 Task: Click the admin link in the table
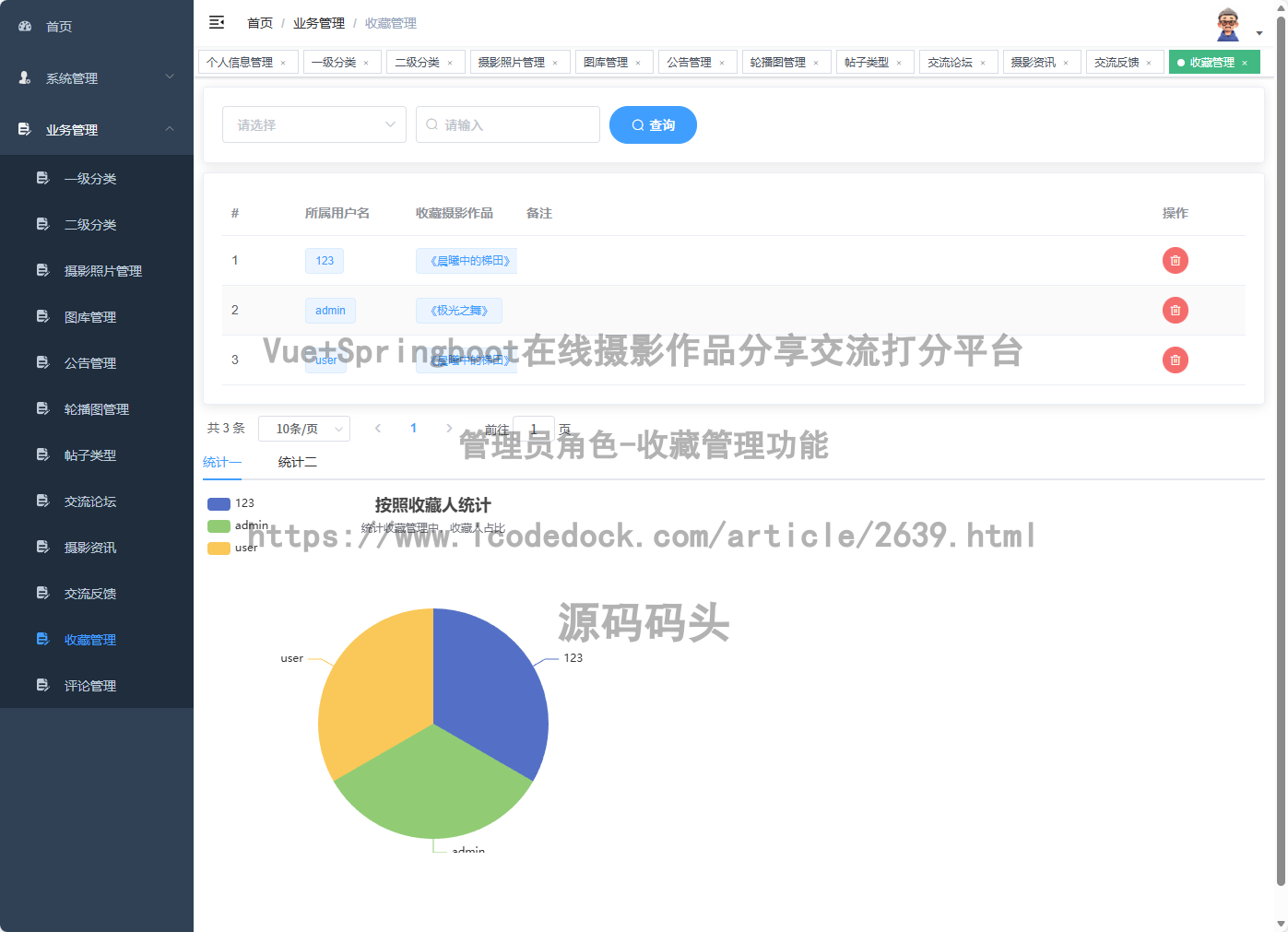click(330, 310)
